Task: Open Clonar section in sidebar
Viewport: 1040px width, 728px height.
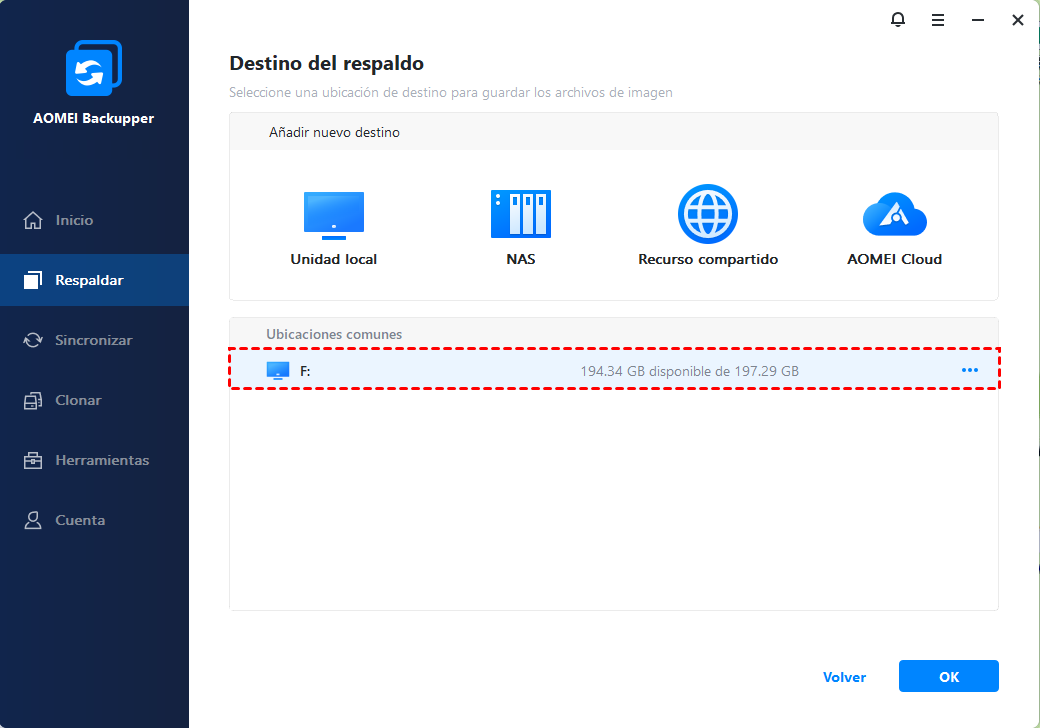Action: (94, 400)
